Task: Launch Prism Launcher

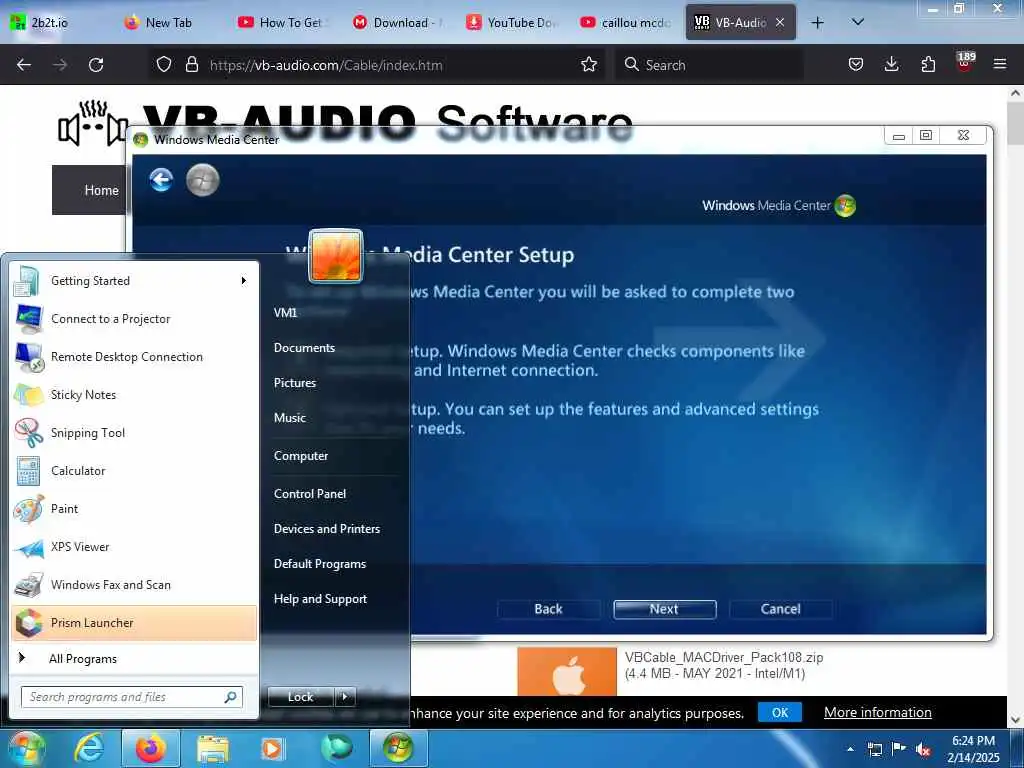Action: [134, 622]
